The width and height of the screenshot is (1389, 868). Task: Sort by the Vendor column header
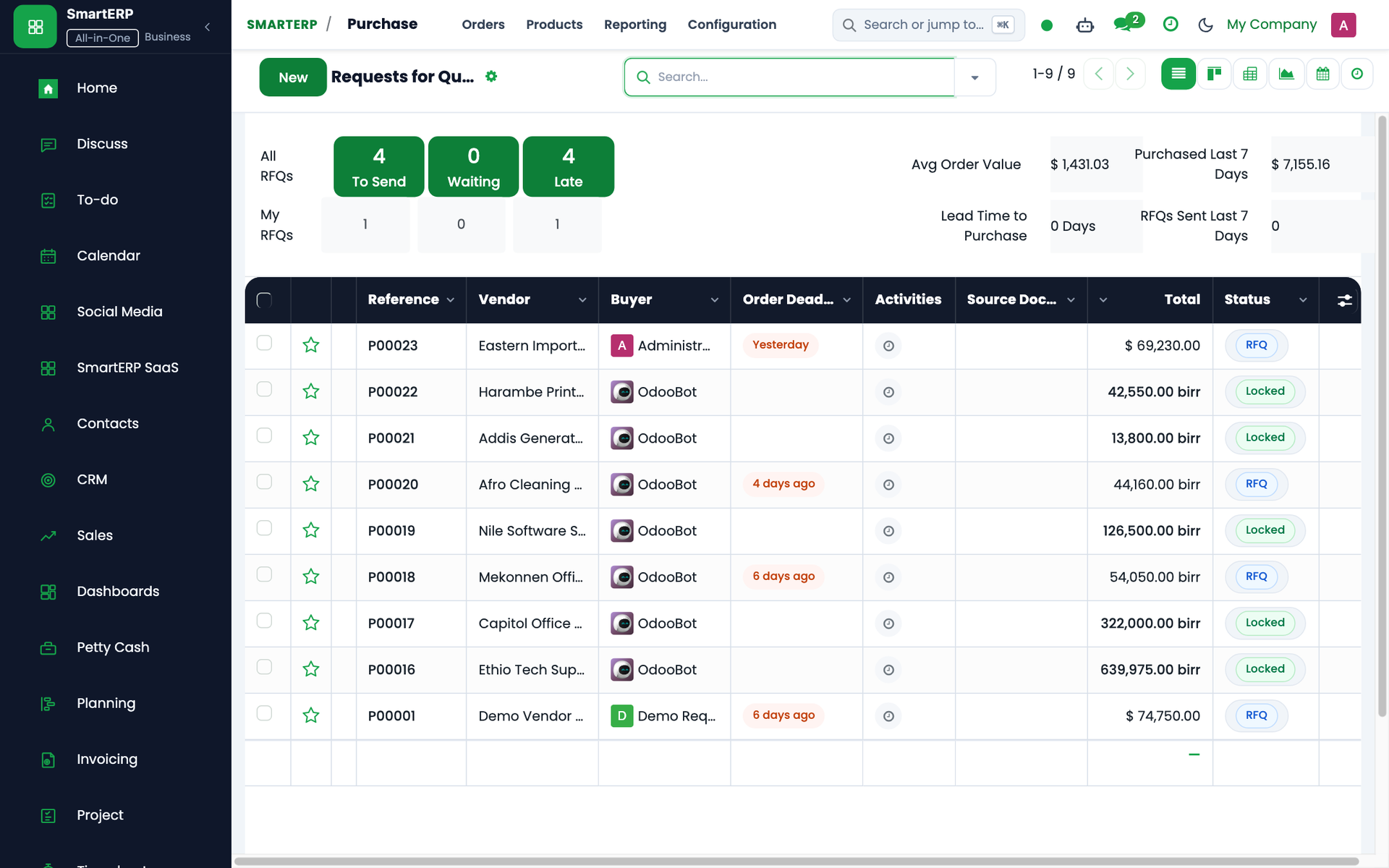[x=532, y=299]
